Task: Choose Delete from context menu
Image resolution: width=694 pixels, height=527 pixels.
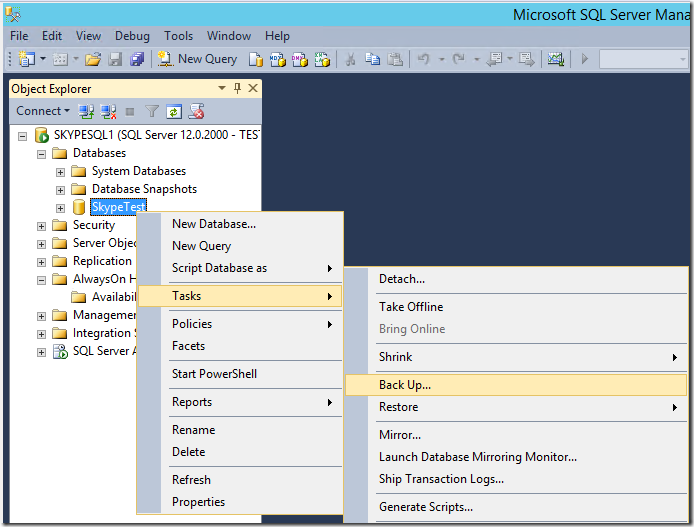Action: coord(241,452)
